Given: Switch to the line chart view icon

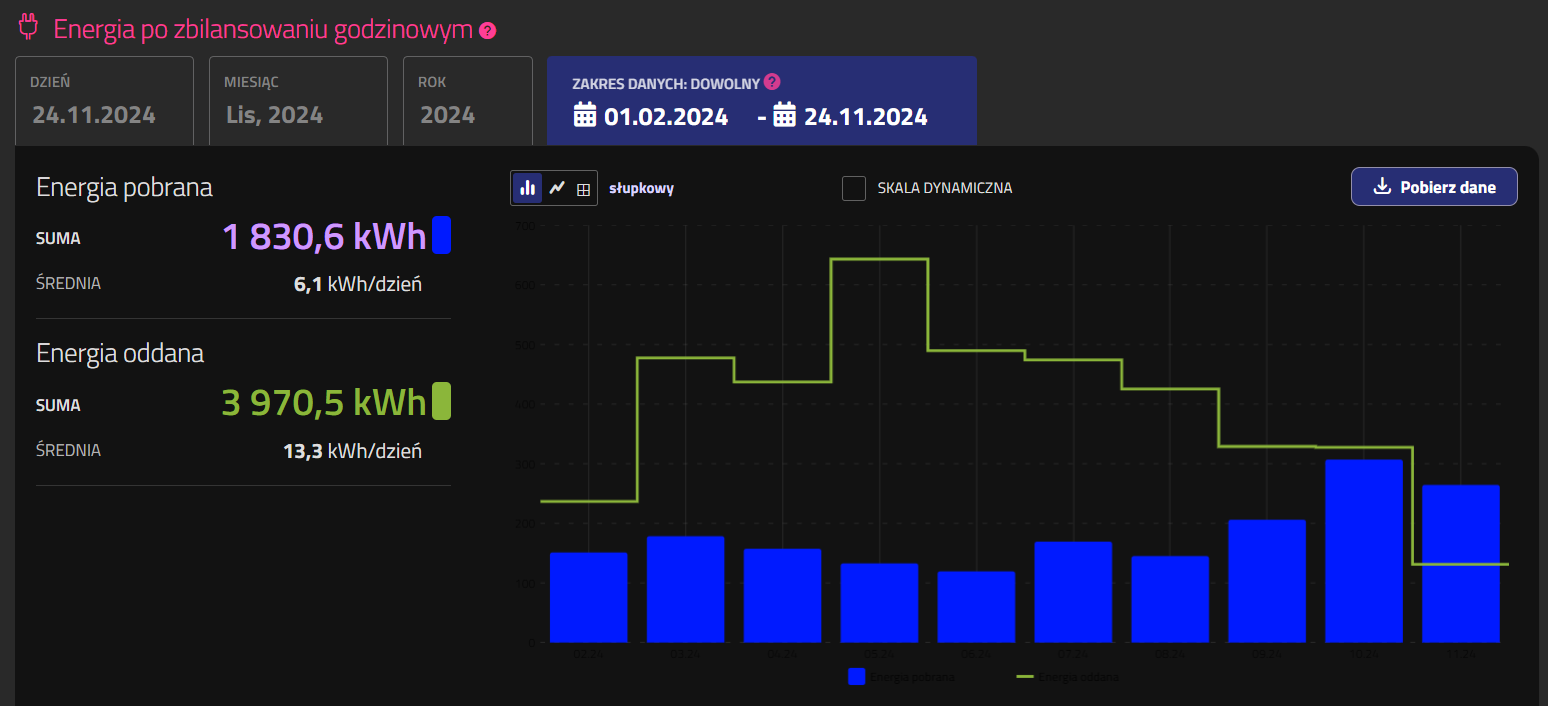Looking at the screenshot, I should pyautogui.click(x=557, y=188).
